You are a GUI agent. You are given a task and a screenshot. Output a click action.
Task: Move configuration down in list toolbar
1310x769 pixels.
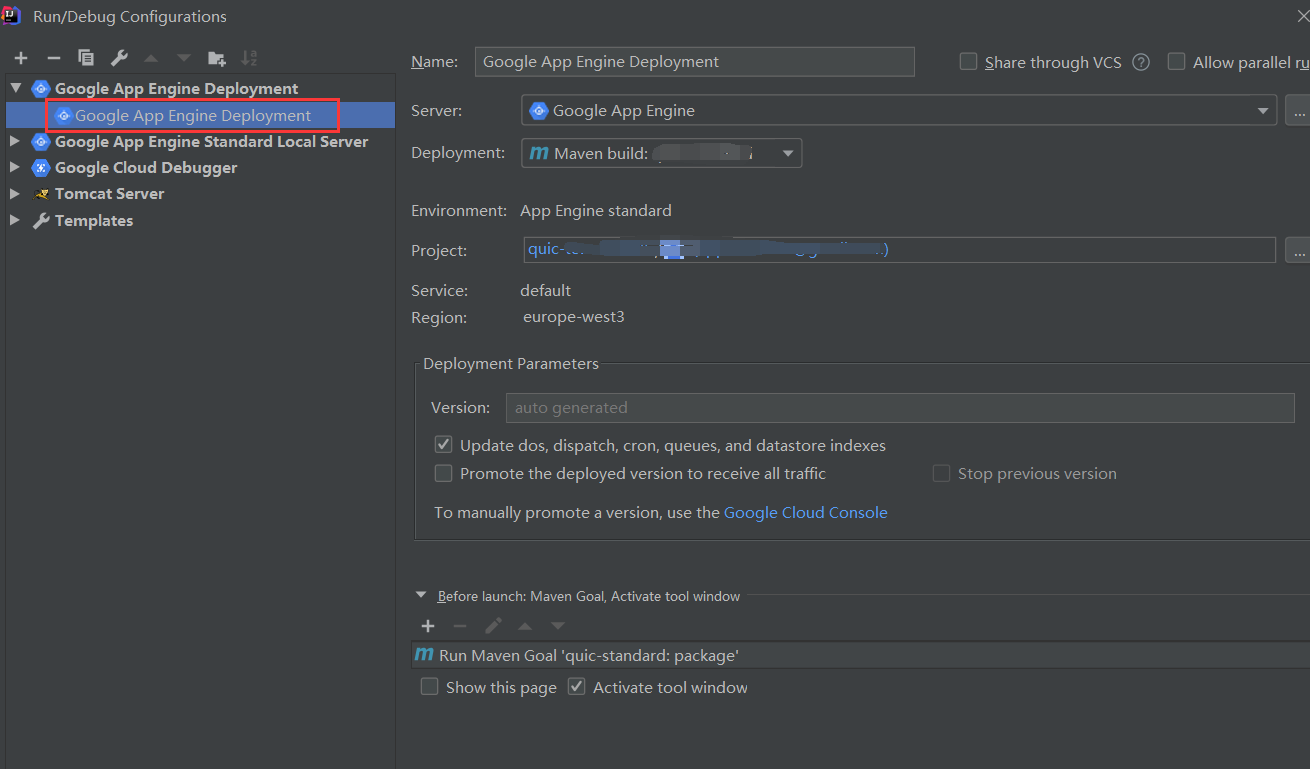[x=184, y=58]
